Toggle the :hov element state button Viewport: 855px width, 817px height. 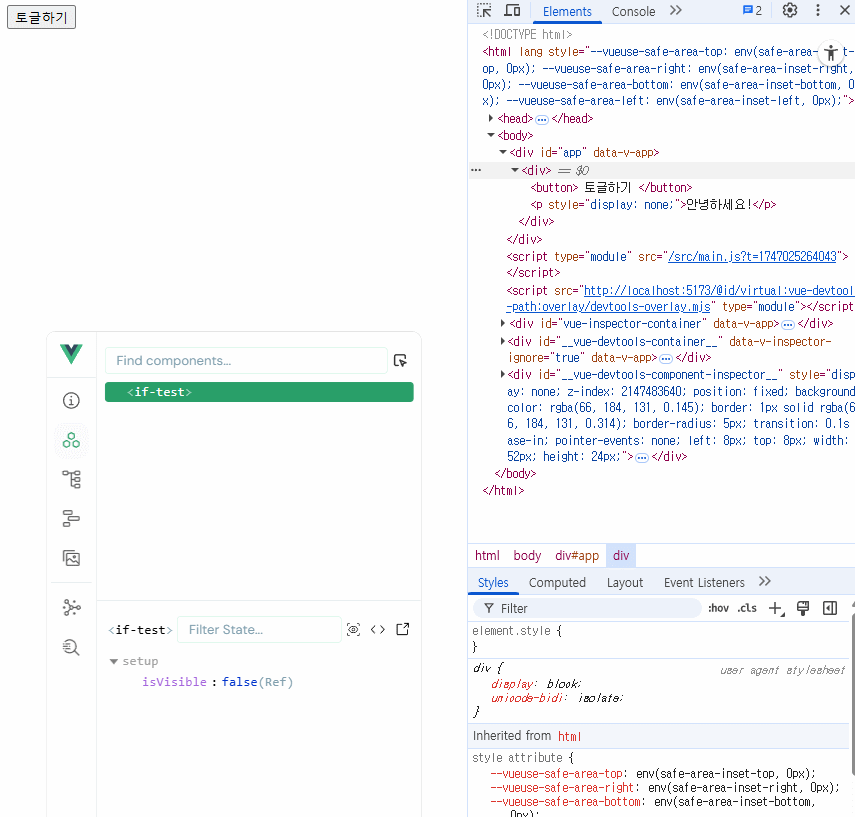point(718,608)
